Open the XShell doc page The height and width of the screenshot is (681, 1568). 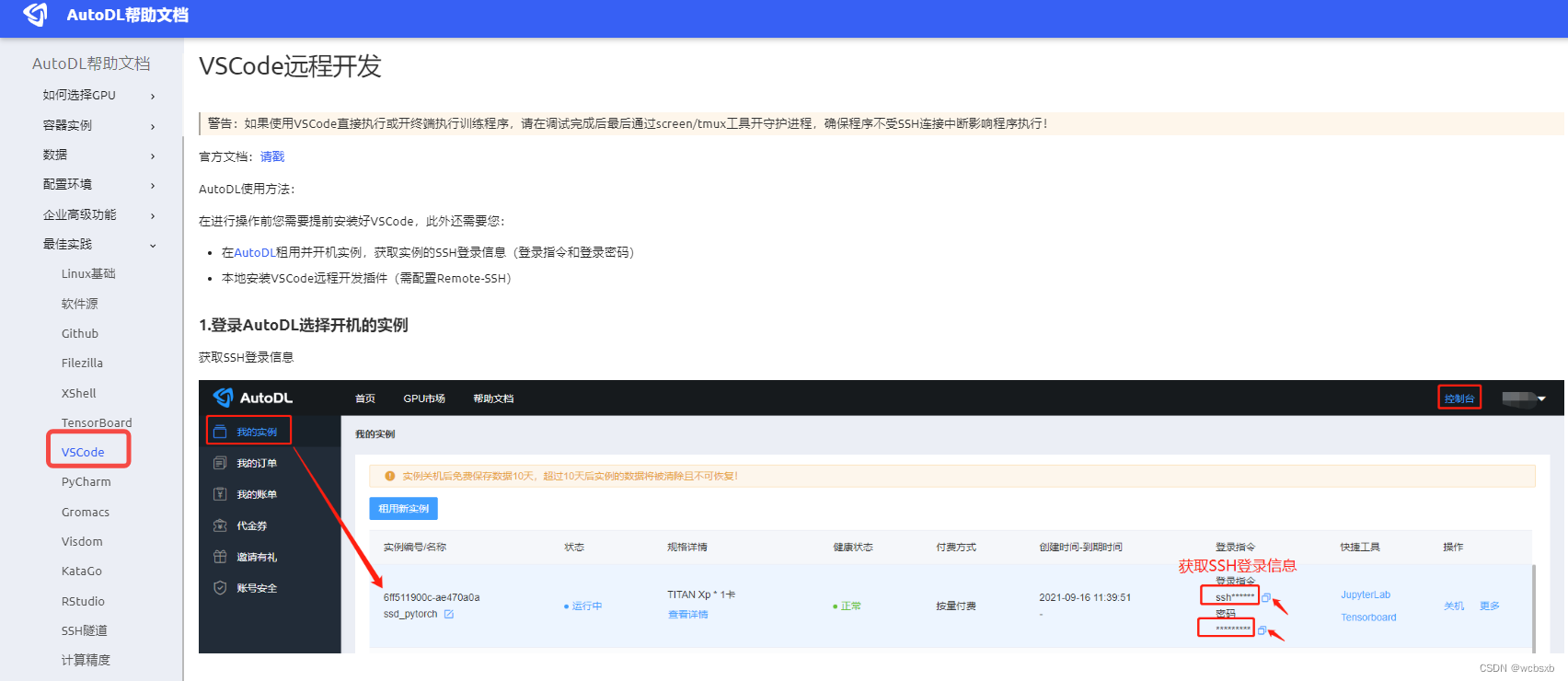(78, 393)
